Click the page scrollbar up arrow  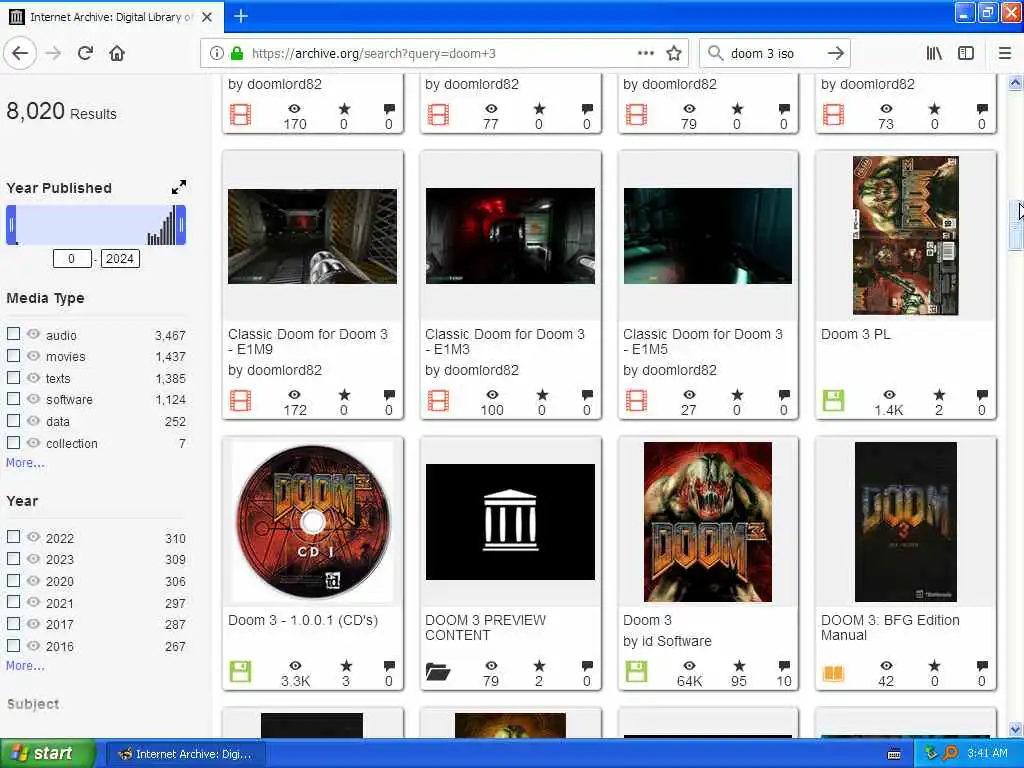click(1015, 83)
